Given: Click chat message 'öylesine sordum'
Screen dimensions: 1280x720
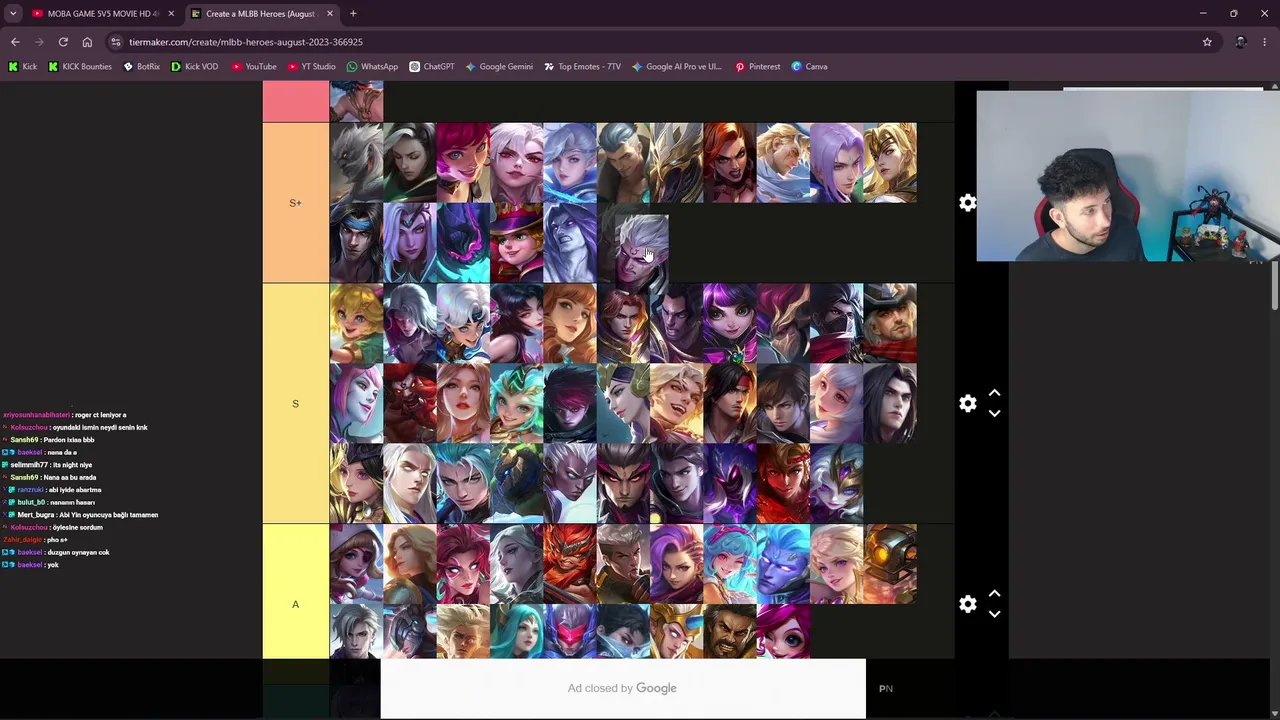Looking at the screenshot, I should tap(78, 527).
